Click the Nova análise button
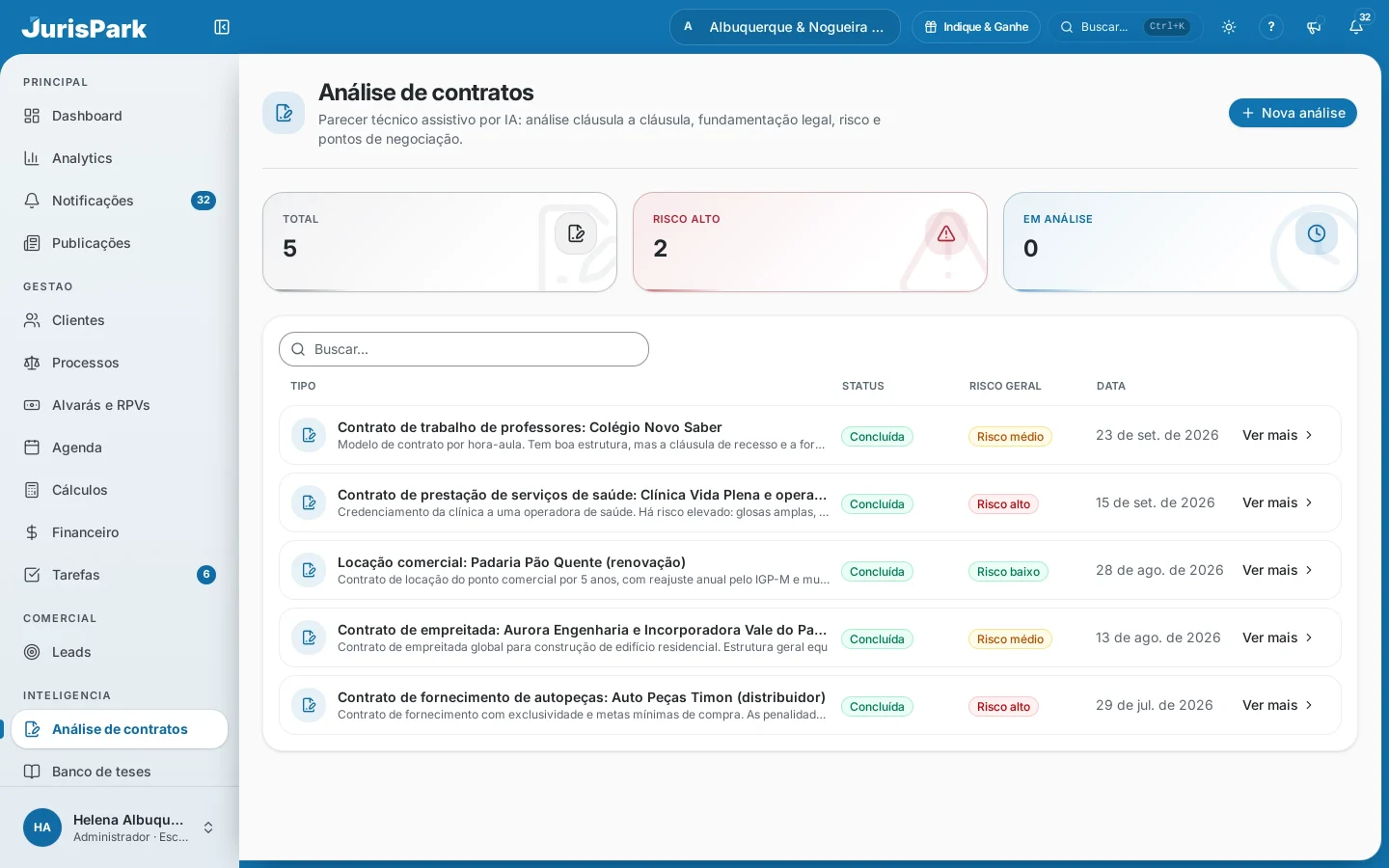This screenshot has width=1389, height=868. (x=1293, y=113)
